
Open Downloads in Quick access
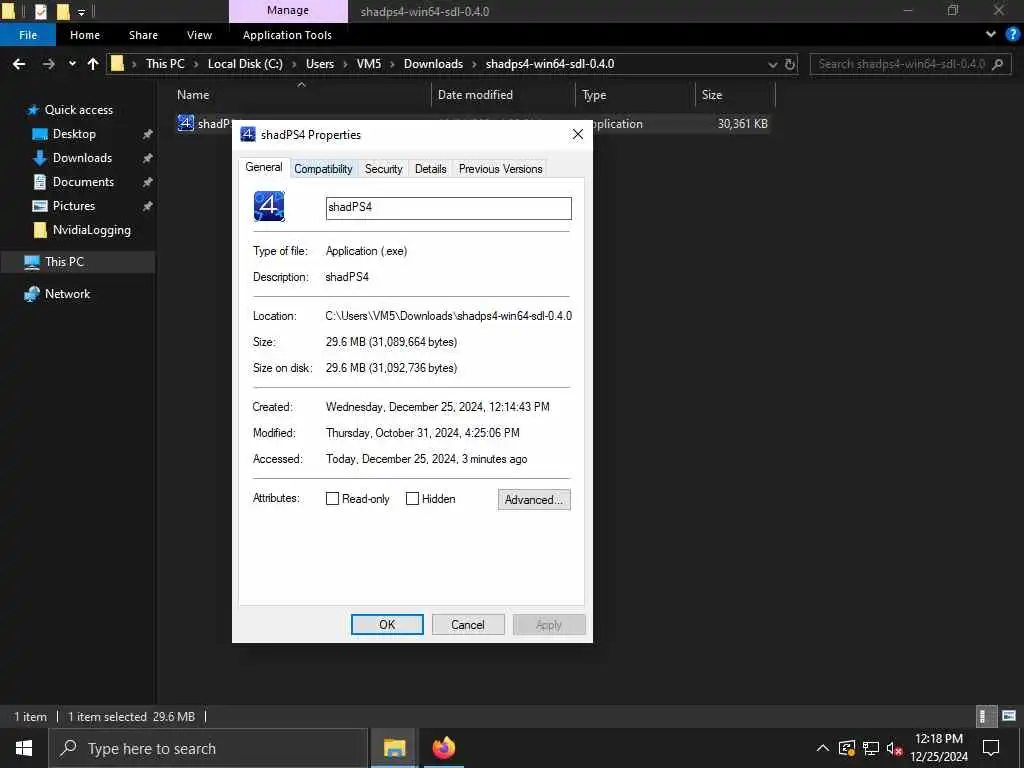82,158
